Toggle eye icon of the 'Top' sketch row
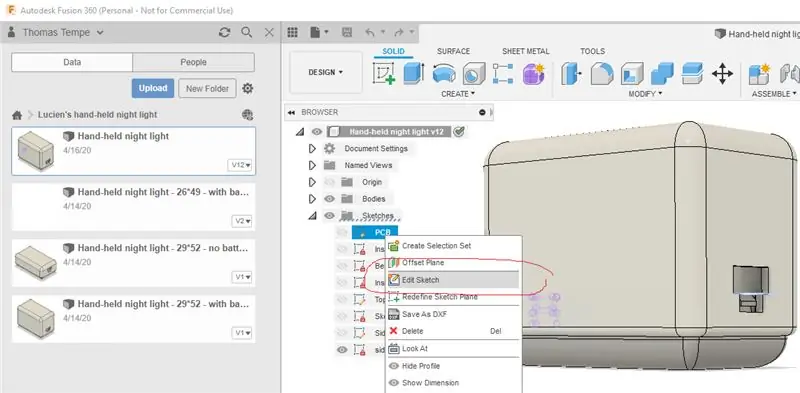 point(342,300)
